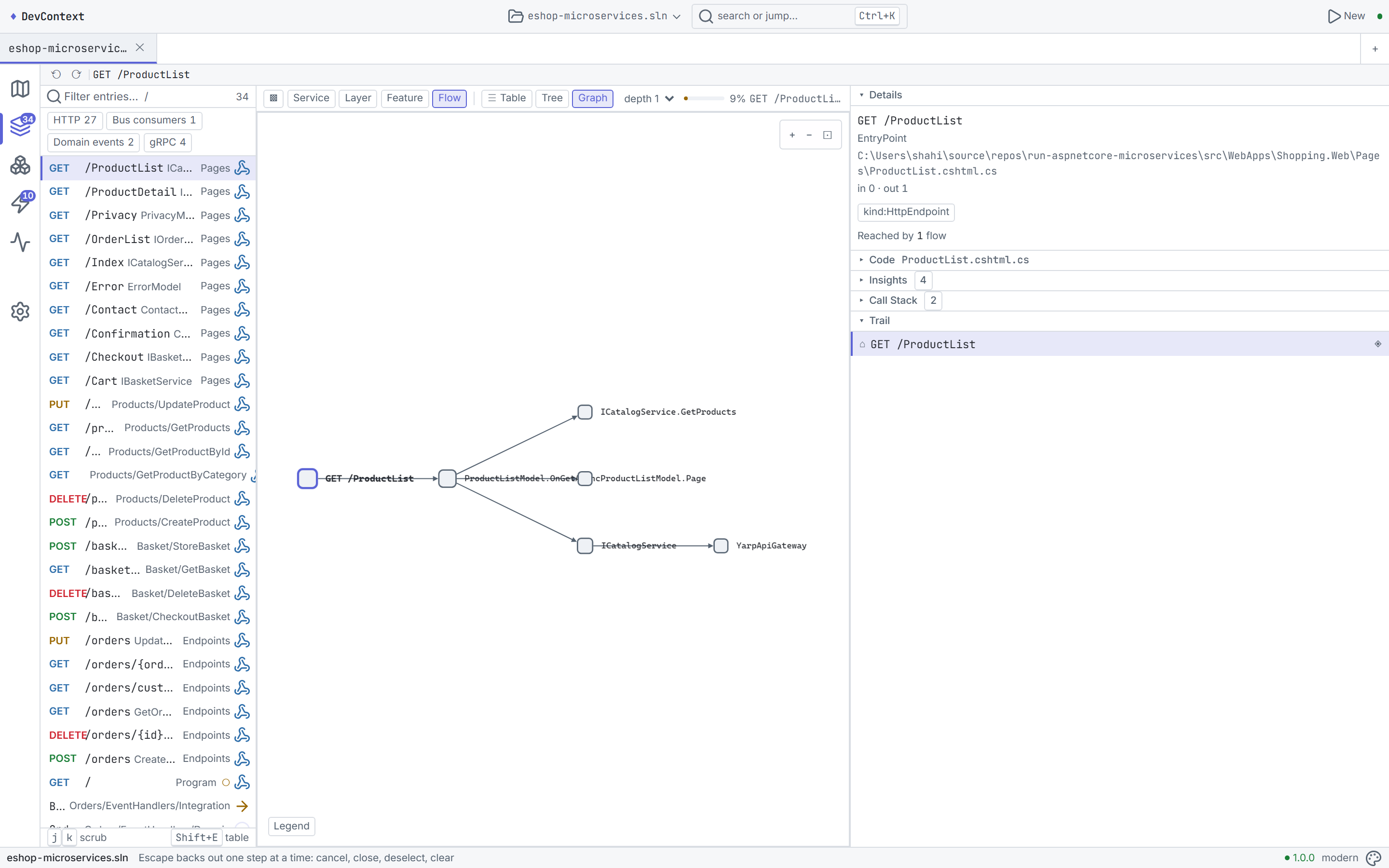Select PUT Products/UpdateProduct entry
The height and width of the screenshot is (868, 1389).
[x=149, y=404]
